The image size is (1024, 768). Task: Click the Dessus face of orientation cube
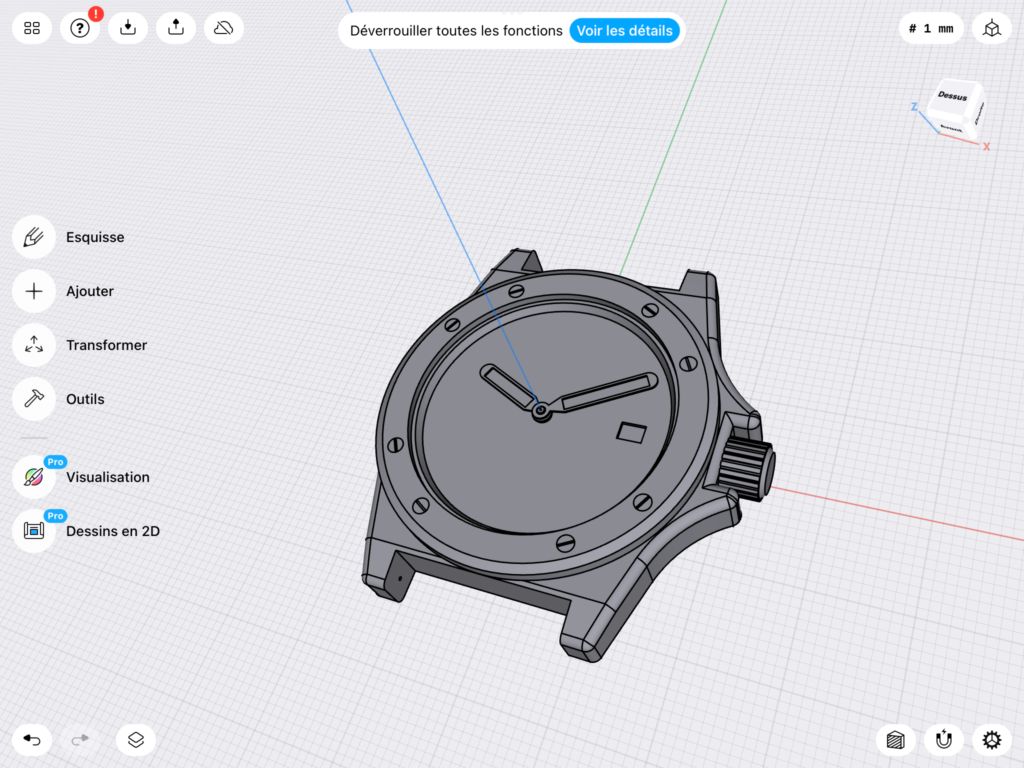tap(953, 96)
